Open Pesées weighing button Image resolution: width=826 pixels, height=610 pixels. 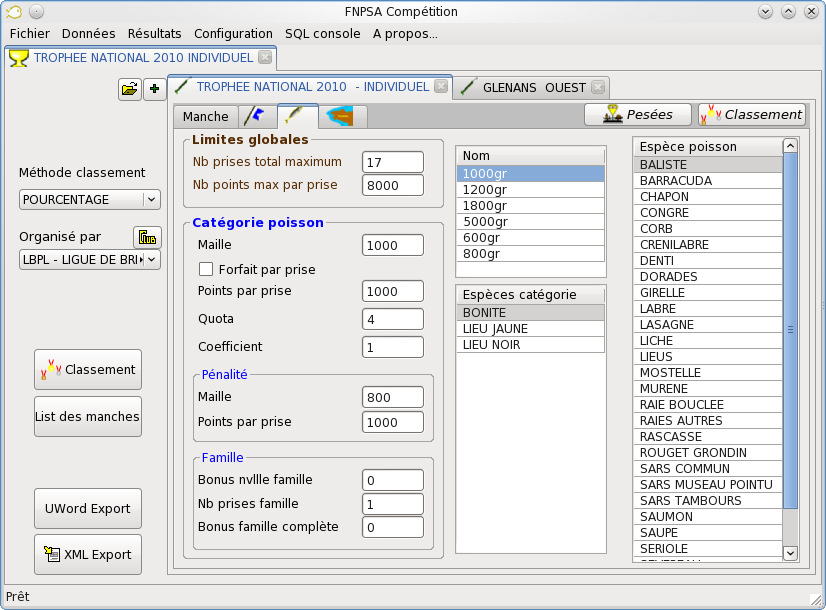pos(638,114)
